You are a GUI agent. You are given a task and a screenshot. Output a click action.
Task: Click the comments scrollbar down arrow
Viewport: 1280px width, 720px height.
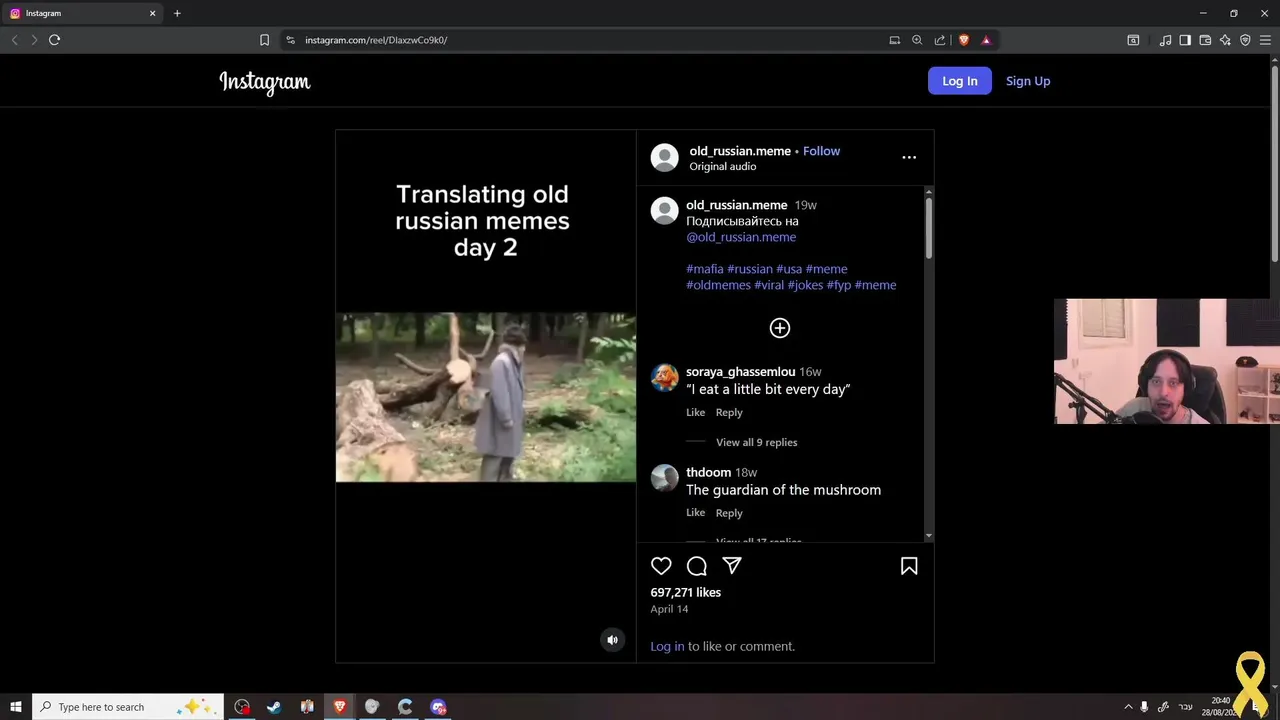(x=929, y=537)
